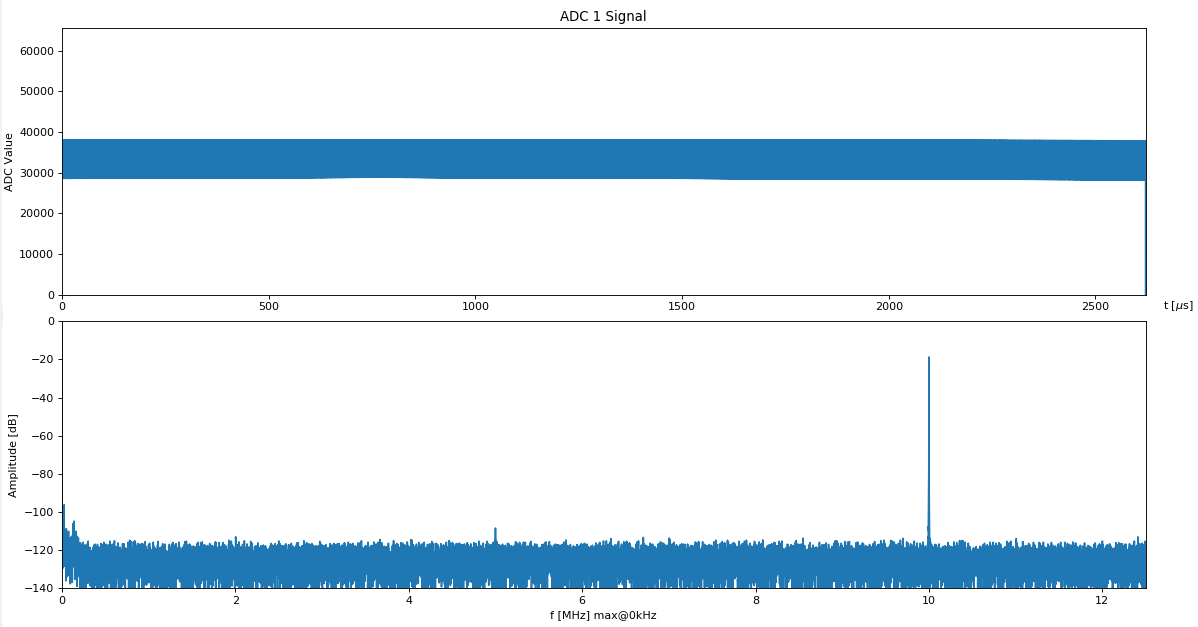Click the sharp drop ending the ADC trace

(x=1145, y=237)
